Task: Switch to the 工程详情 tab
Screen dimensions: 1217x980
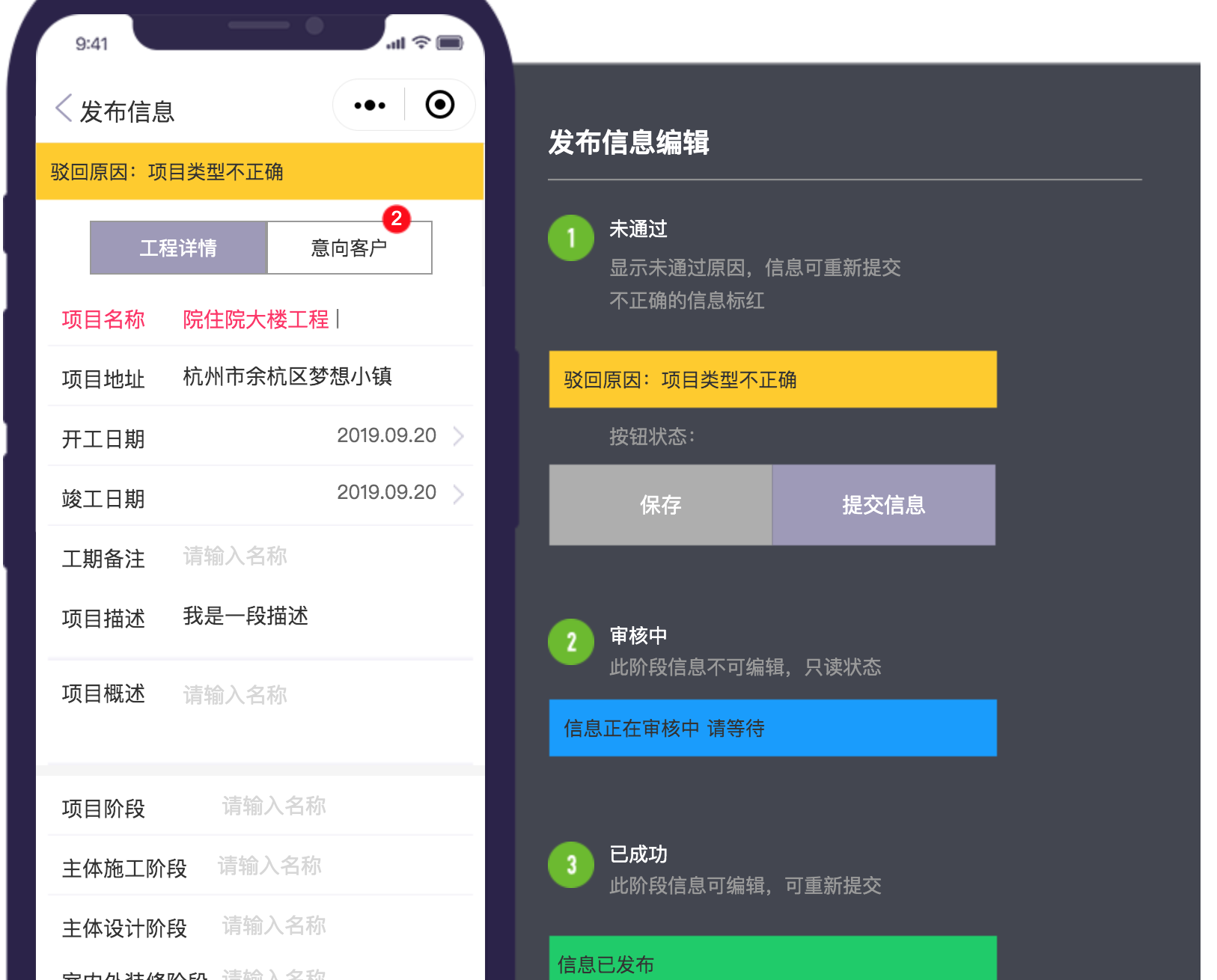Action: [179, 248]
